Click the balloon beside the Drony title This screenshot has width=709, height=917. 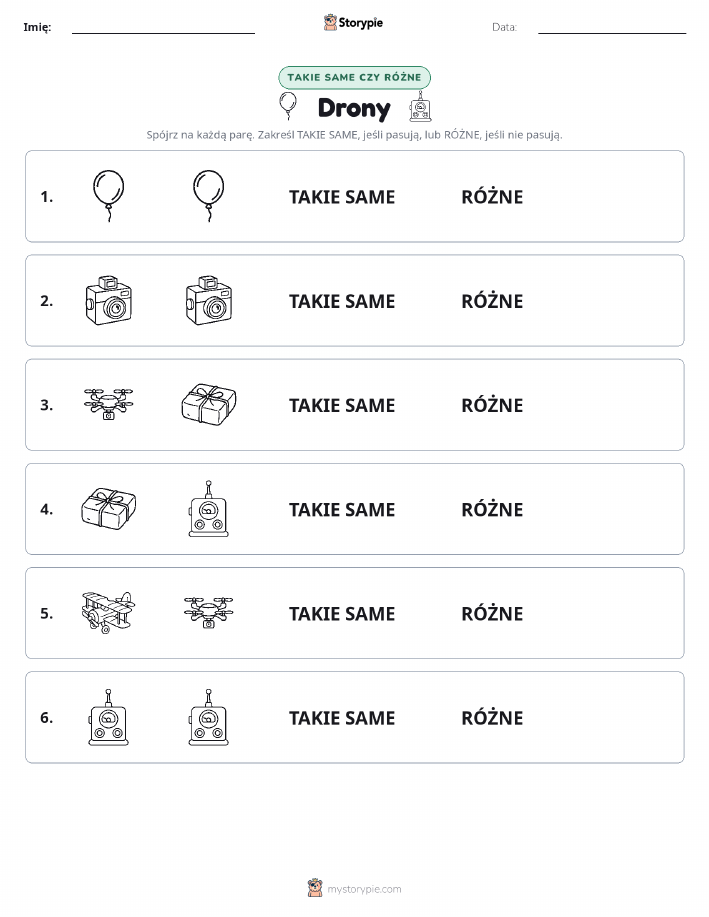point(288,105)
